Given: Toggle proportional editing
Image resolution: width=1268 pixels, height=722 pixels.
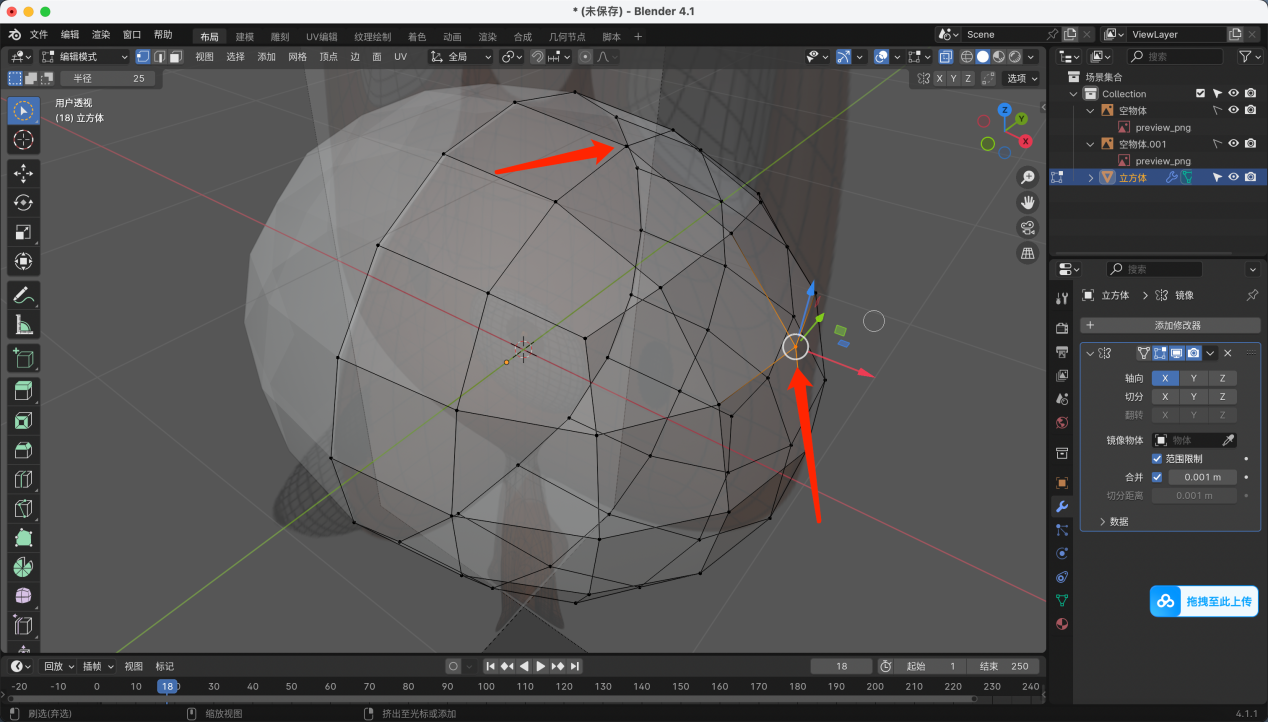Looking at the screenshot, I should point(585,57).
